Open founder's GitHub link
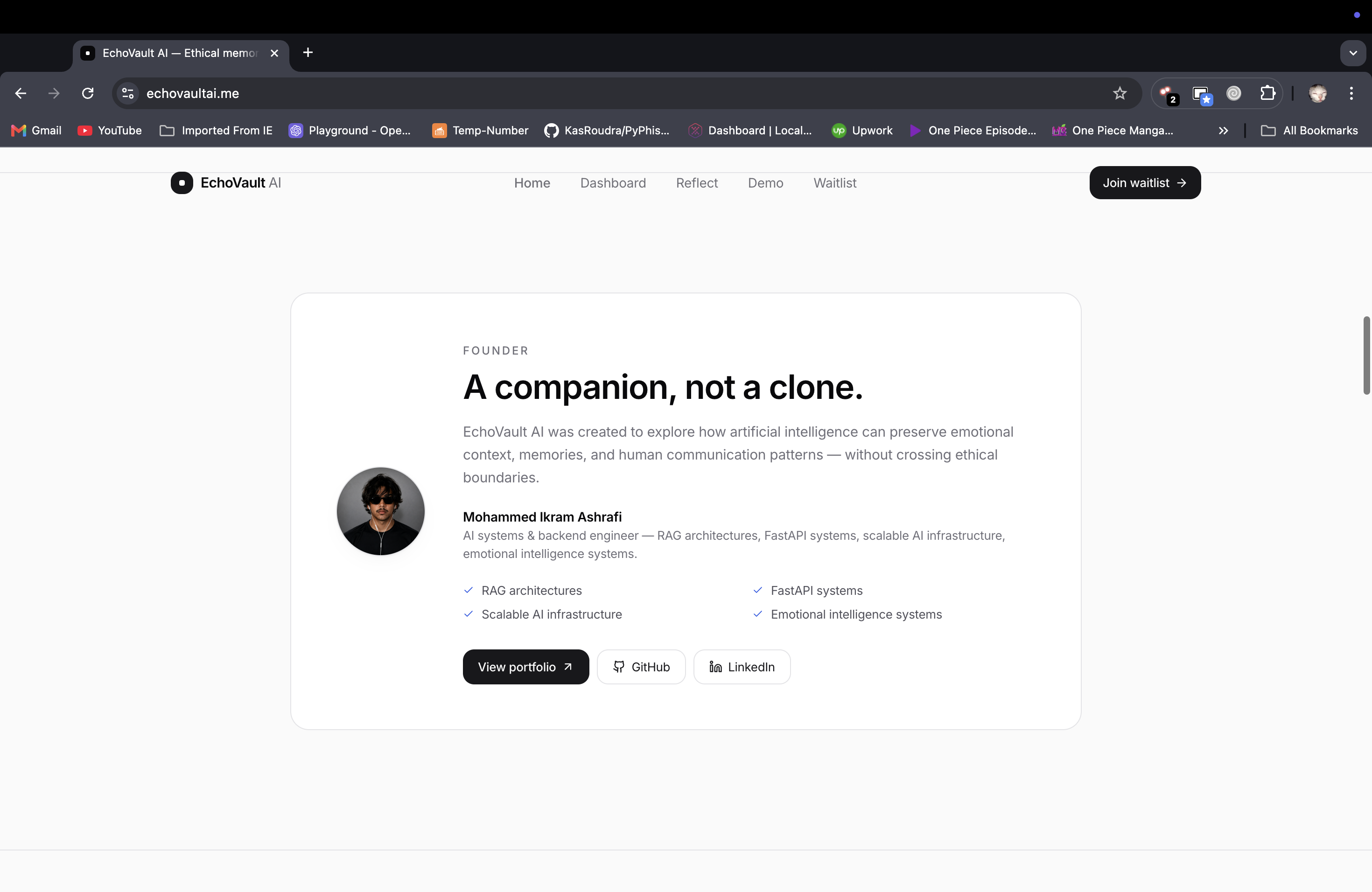The height and width of the screenshot is (892, 1372). tap(641, 667)
